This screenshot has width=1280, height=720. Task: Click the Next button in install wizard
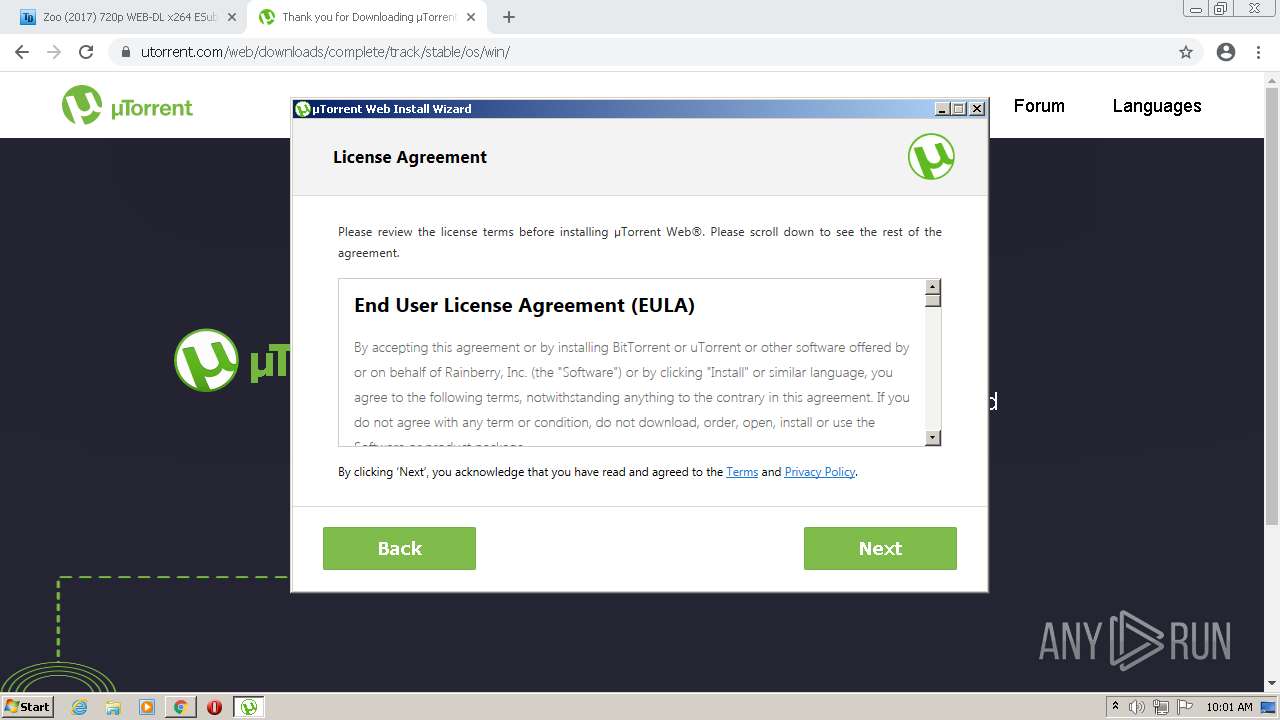[x=880, y=548]
